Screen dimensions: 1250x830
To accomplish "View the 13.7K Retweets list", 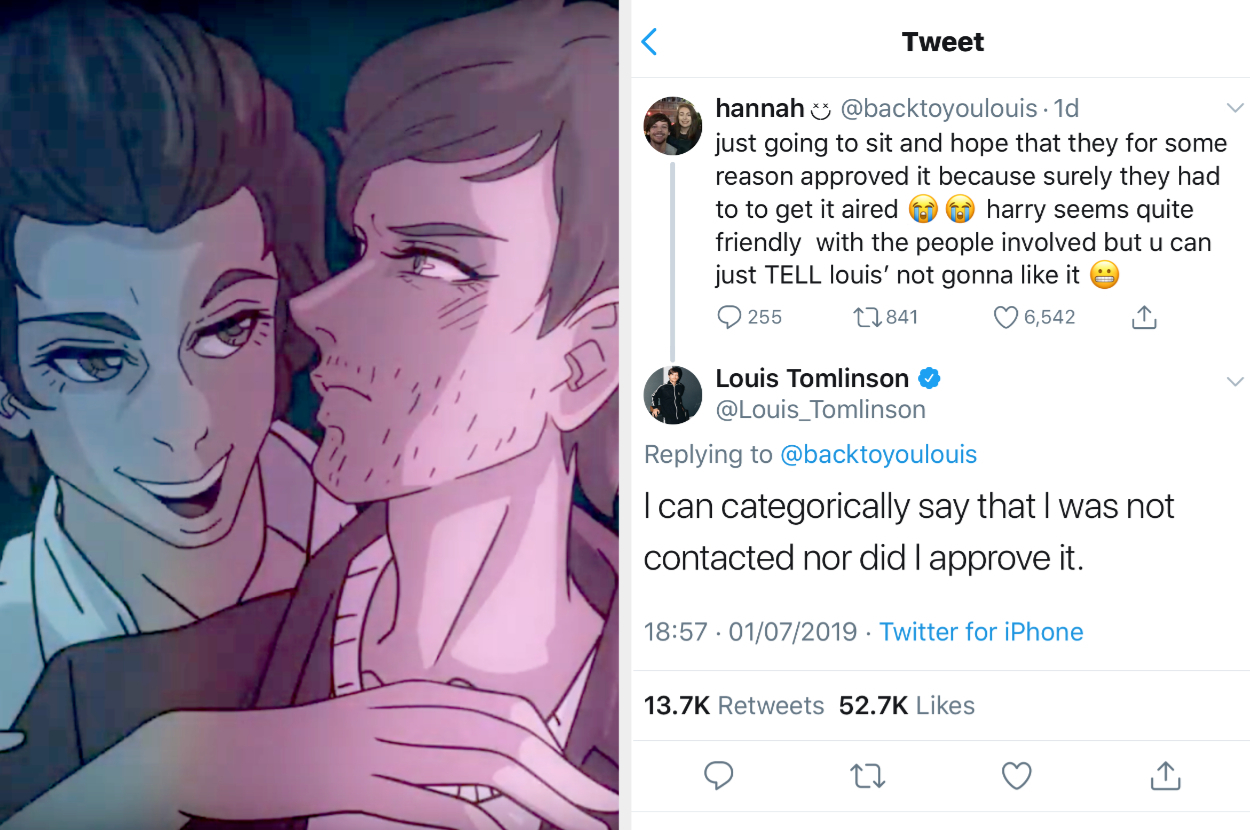I will 733,705.
